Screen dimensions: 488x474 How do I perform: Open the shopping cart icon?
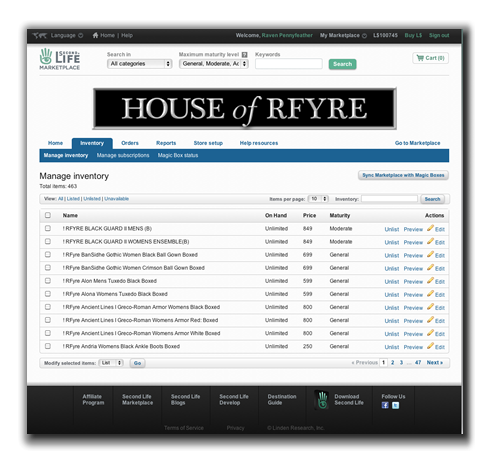pos(420,58)
